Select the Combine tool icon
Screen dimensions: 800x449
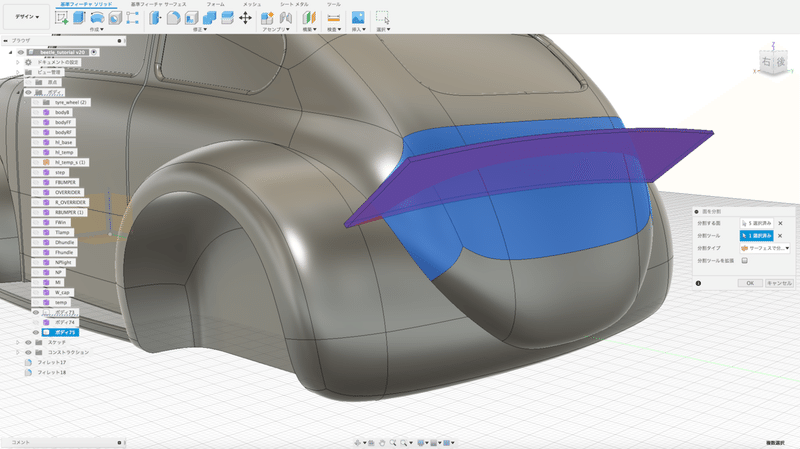click(209, 18)
